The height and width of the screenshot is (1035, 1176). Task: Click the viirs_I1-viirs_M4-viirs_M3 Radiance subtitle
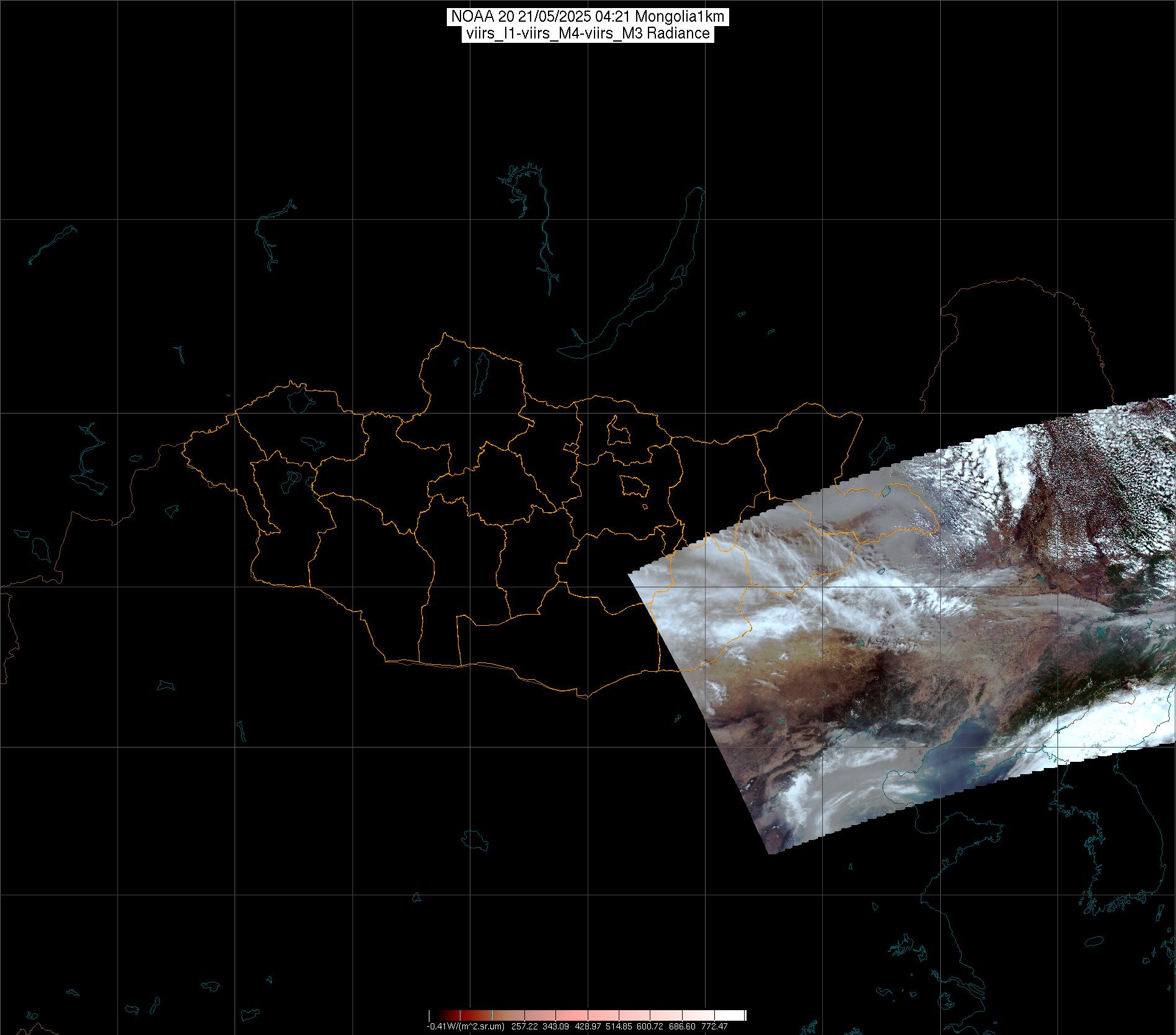[587, 34]
